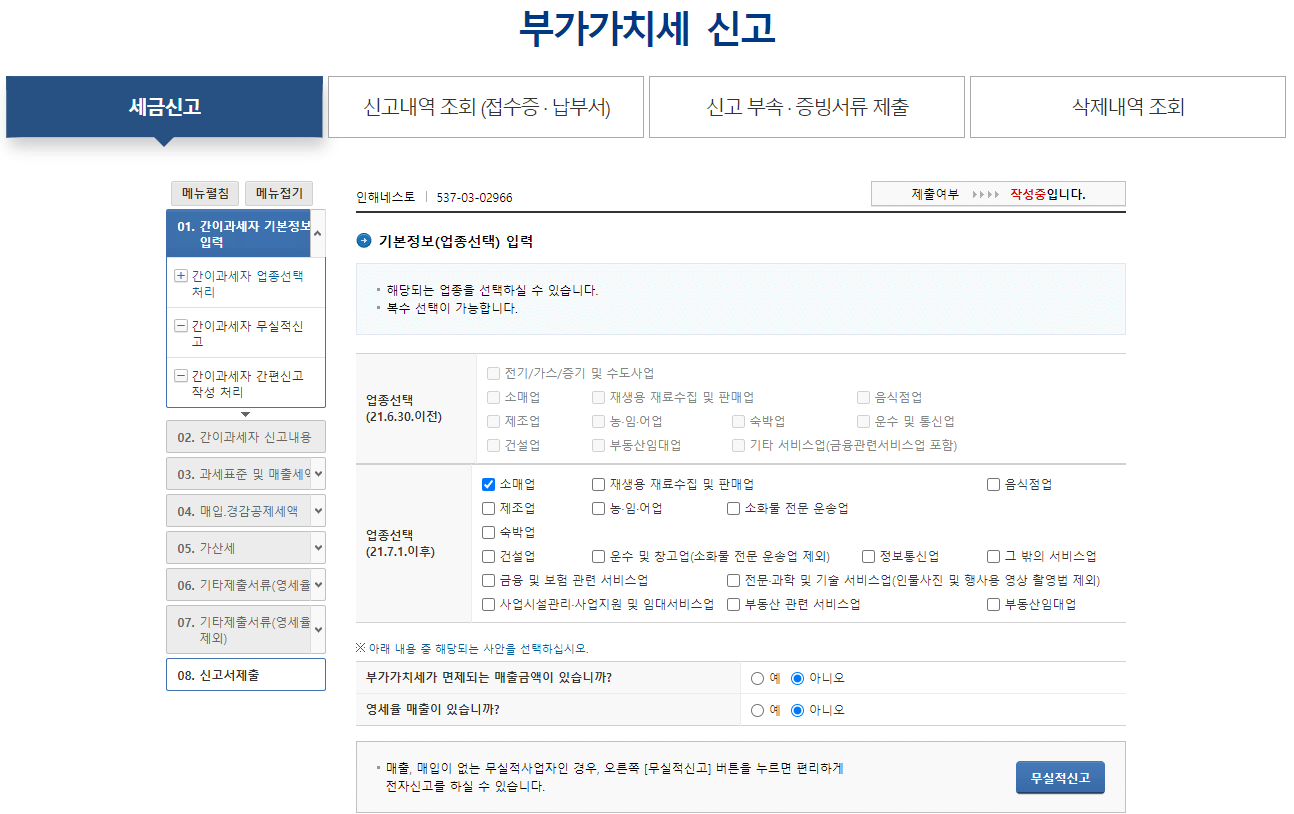The height and width of the screenshot is (814, 1294).
Task: Click the 무실적신고 button
Action: [1060, 777]
